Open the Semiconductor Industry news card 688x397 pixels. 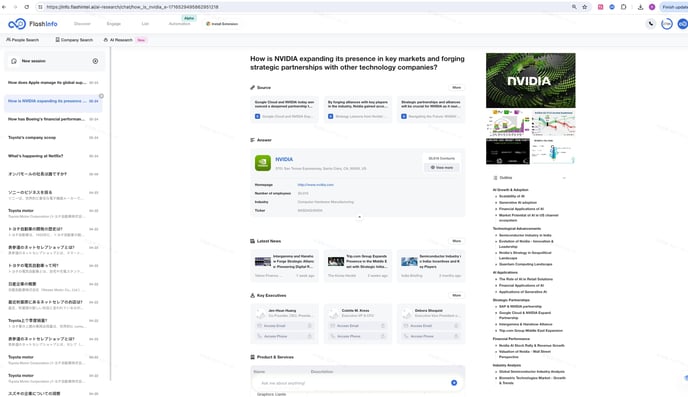pos(431,265)
